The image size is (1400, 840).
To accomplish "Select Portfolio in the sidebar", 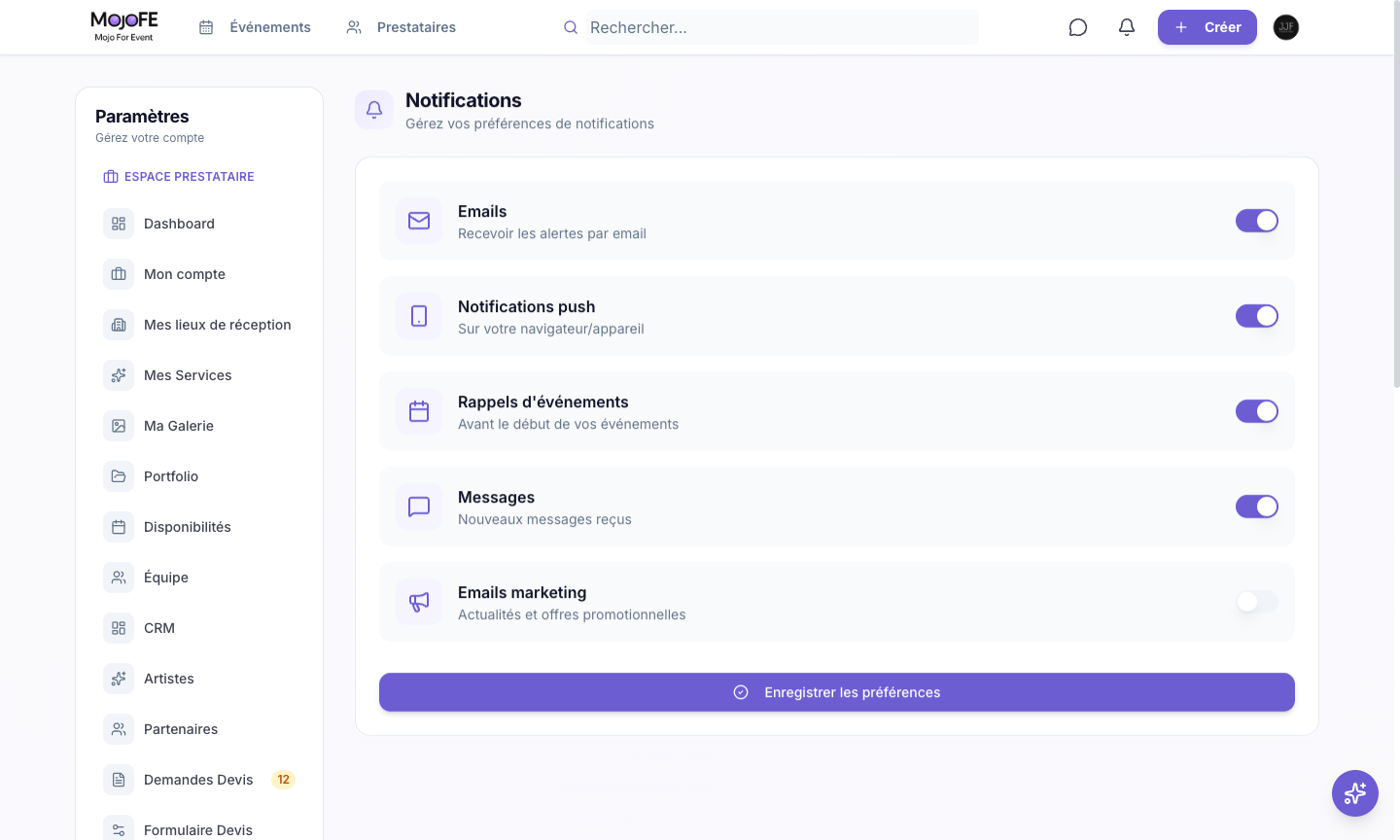I will (199, 476).
